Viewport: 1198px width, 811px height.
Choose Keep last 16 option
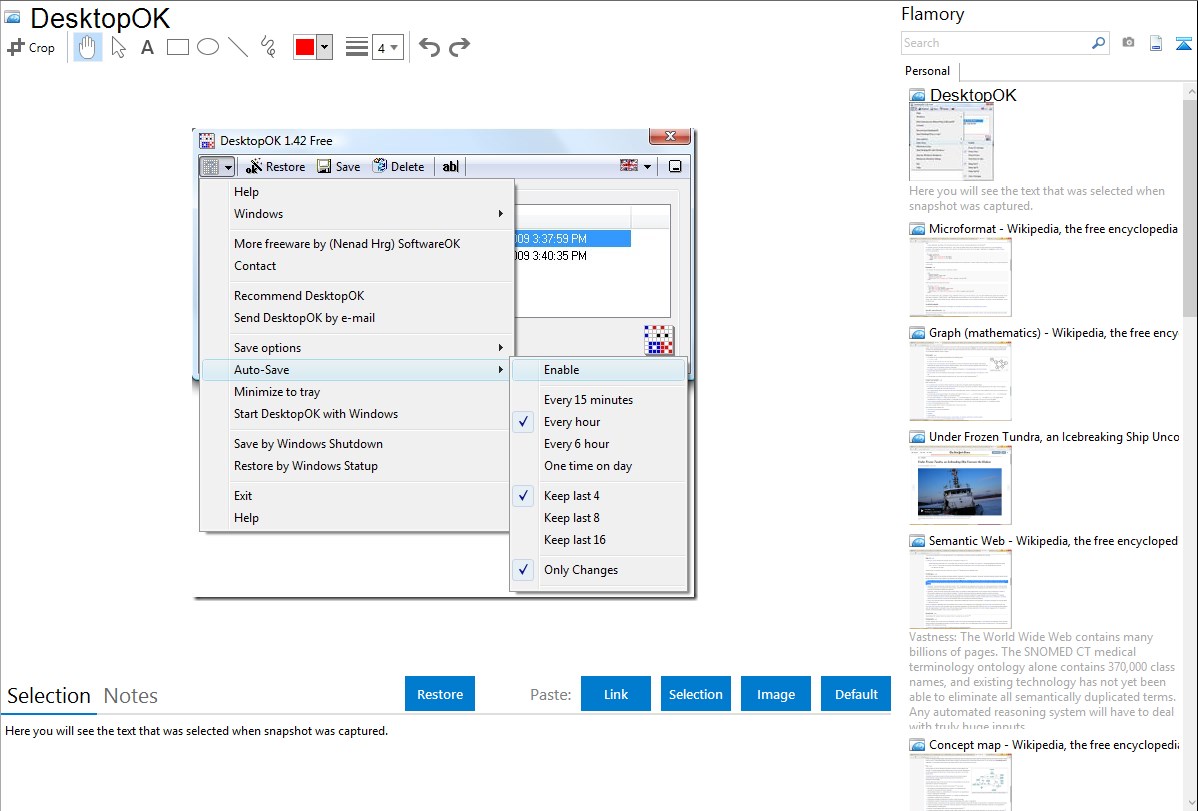click(x=599, y=540)
